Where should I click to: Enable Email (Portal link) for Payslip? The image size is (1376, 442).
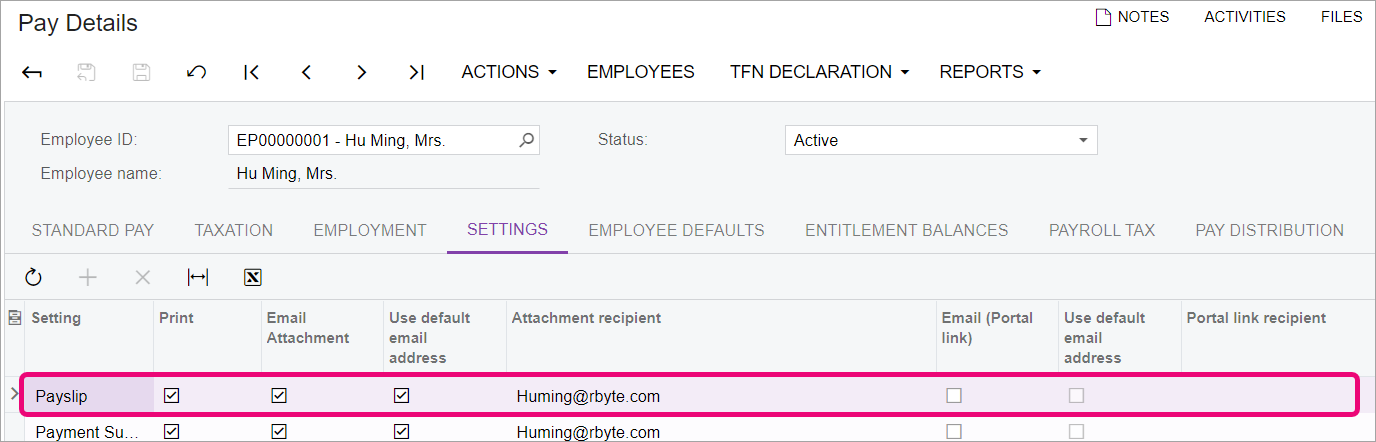coord(954,396)
